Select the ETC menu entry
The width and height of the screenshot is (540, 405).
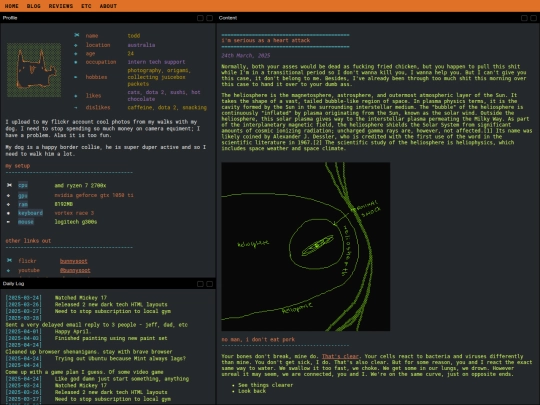(86, 6)
